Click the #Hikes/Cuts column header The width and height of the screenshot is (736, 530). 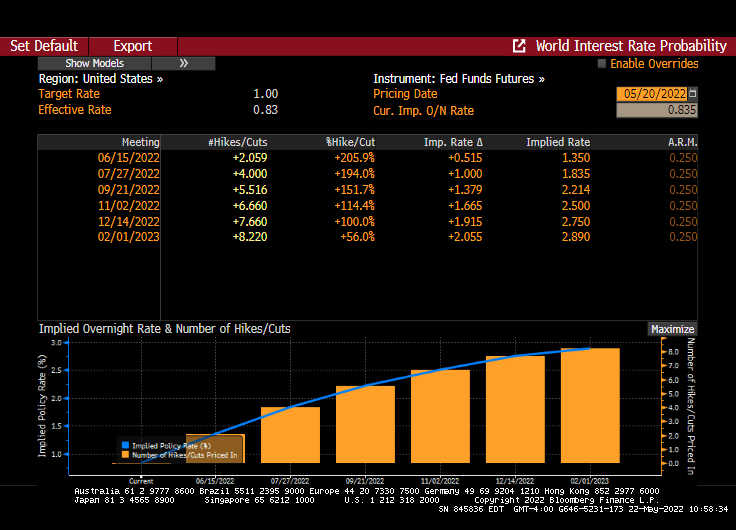pos(237,142)
